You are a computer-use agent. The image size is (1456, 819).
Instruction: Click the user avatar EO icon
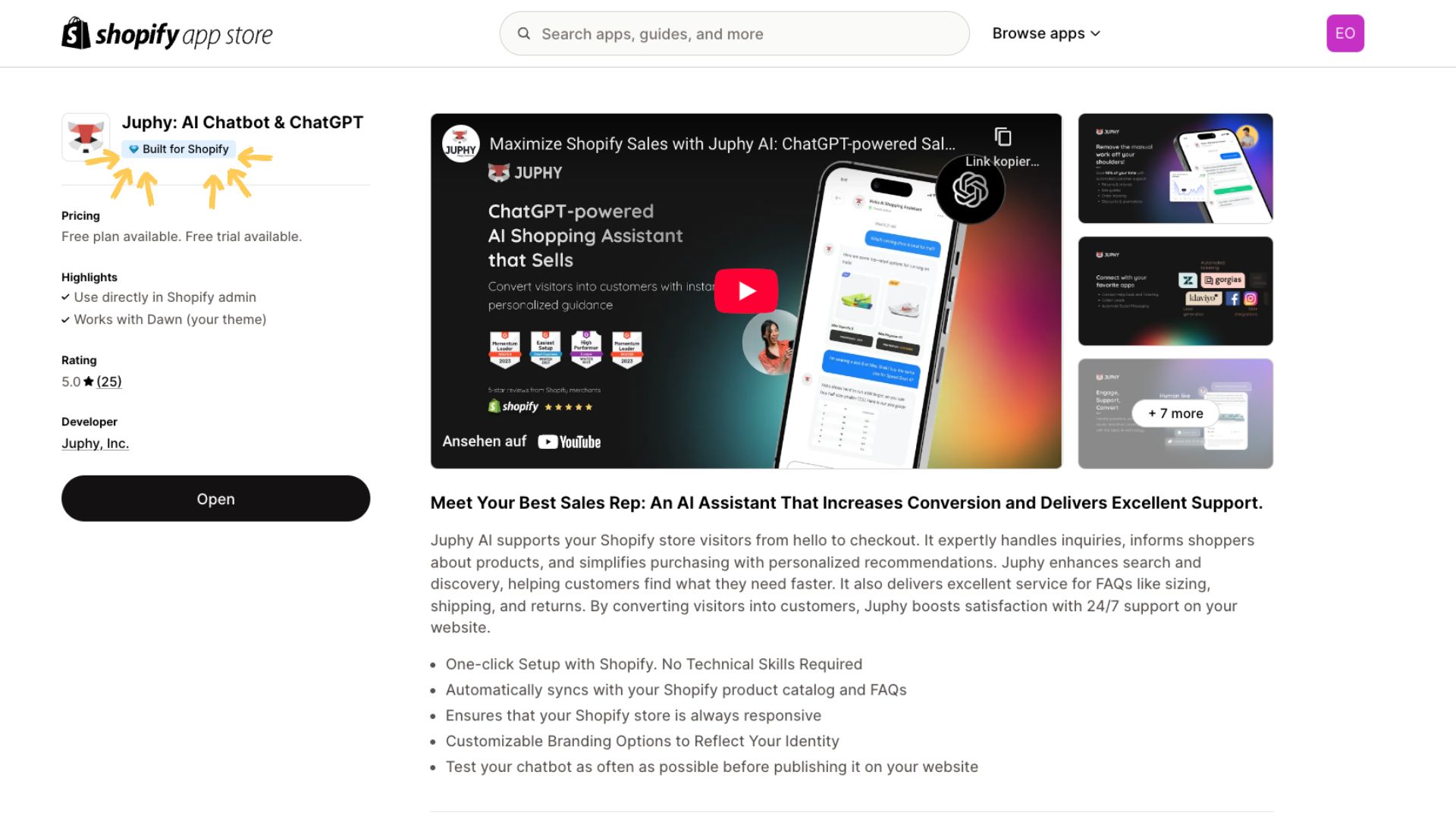pos(1345,33)
